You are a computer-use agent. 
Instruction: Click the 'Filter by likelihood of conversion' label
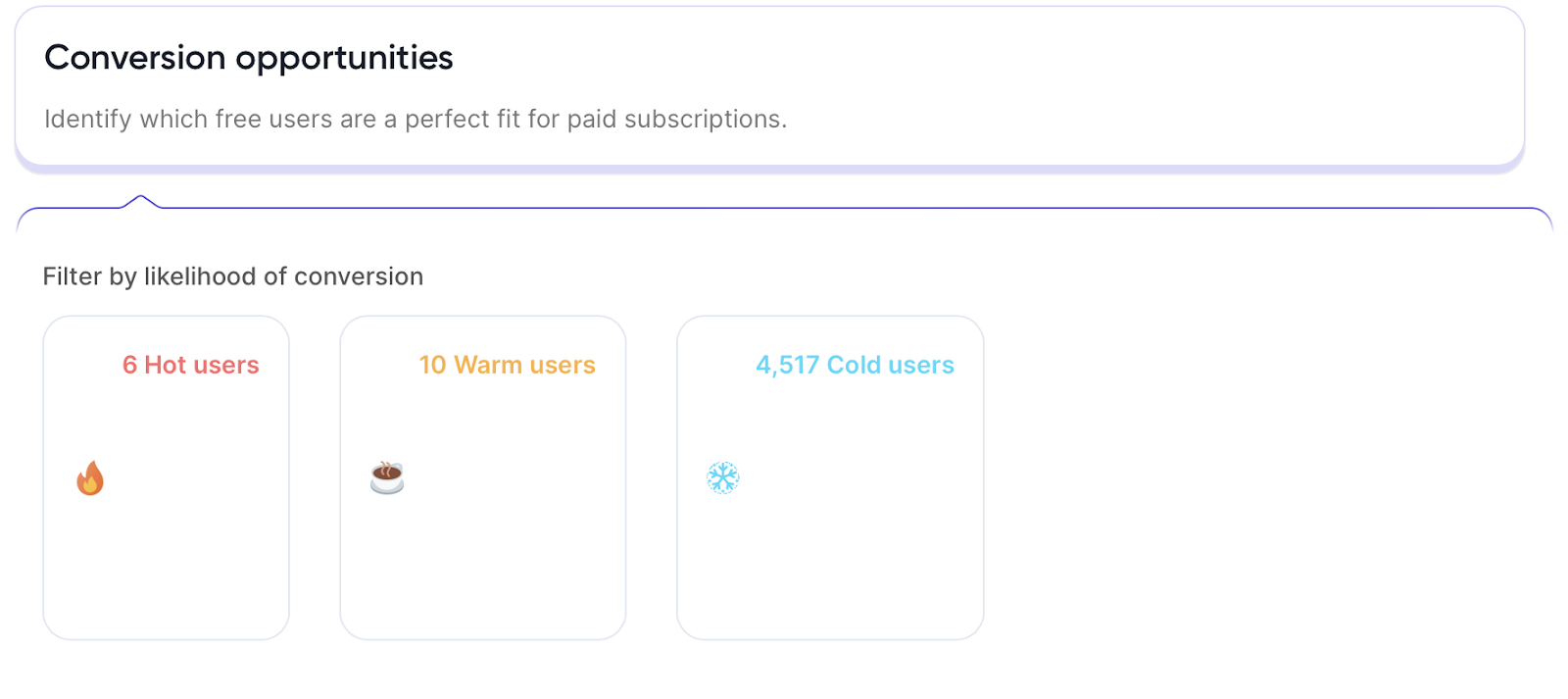(233, 276)
